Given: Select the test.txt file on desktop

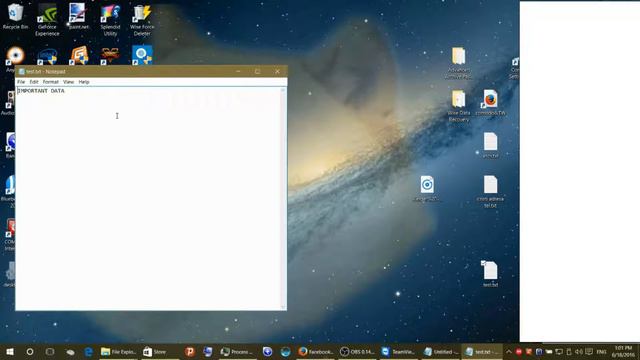Looking at the screenshot, I should [490, 274].
